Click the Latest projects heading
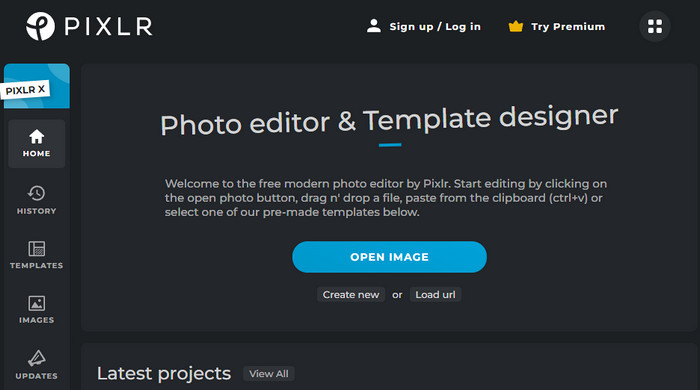The height and width of the screenshot is (390, 700). tap(164, 374)
